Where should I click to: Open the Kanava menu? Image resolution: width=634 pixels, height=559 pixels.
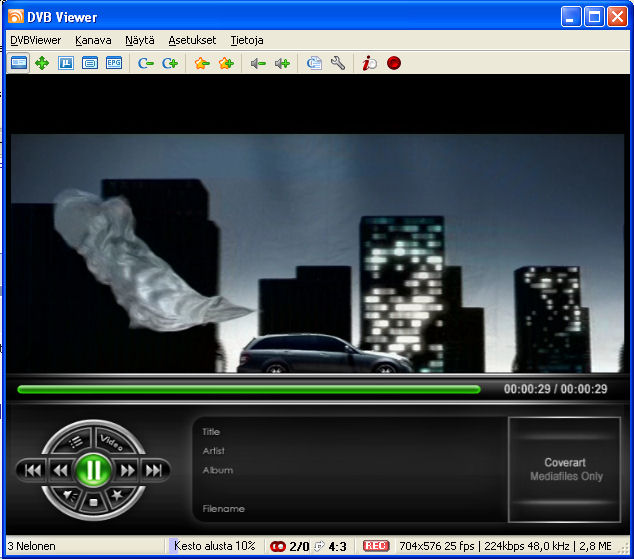tap(93, 40)
